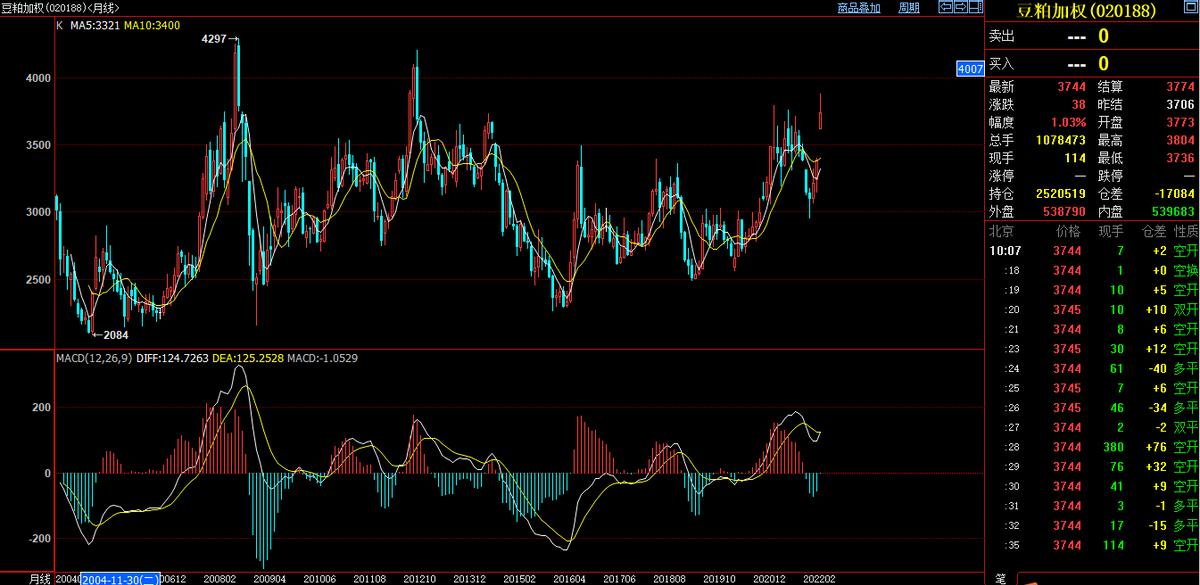Click the 月线 period label
The height and width of the screenshot is (585, 1200).
(39, 578)
